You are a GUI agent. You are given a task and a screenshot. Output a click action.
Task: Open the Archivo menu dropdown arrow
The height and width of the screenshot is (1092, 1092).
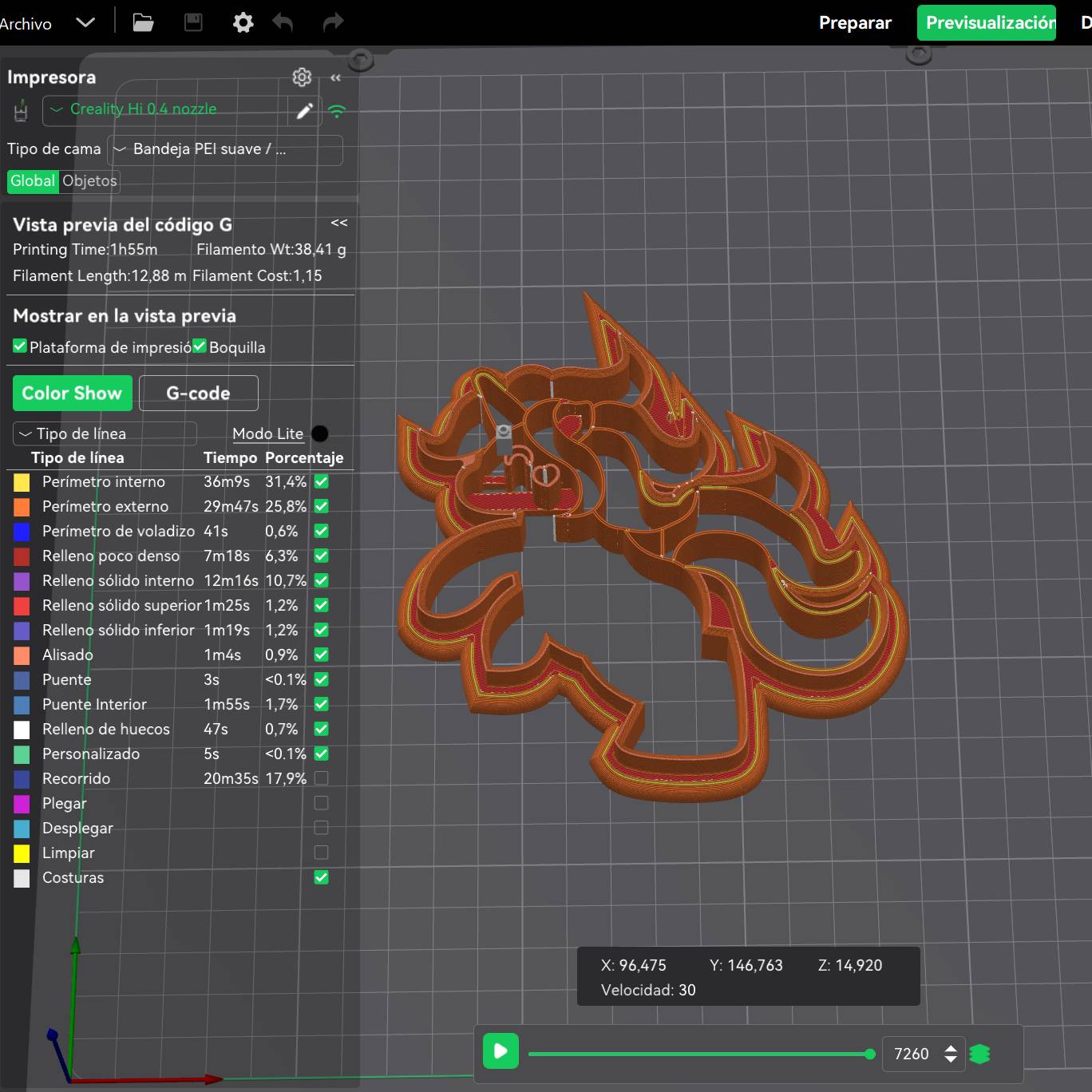tap(85, 22)
